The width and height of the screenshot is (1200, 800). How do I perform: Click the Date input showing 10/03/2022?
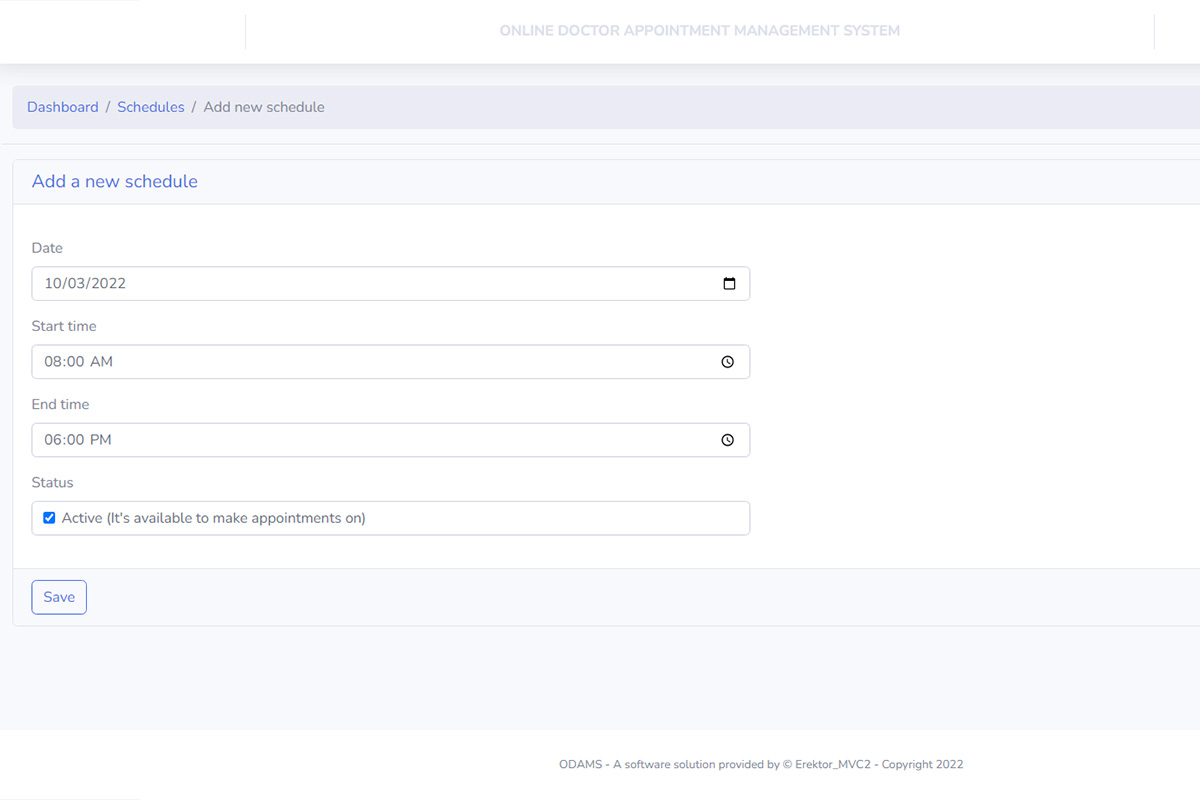click(391, 283)
